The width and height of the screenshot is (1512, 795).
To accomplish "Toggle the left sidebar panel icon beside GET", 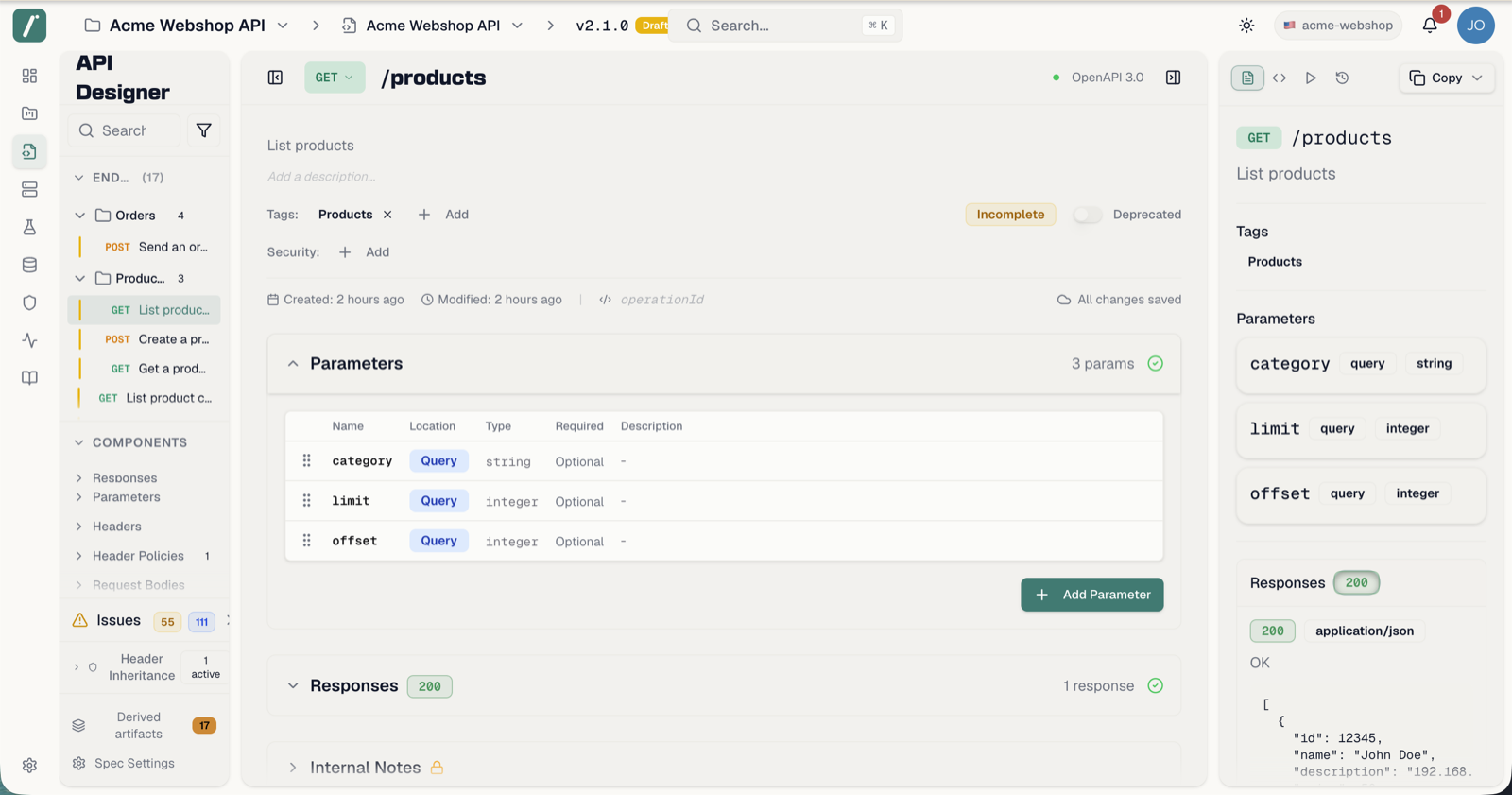I will [x=275, y=78].
